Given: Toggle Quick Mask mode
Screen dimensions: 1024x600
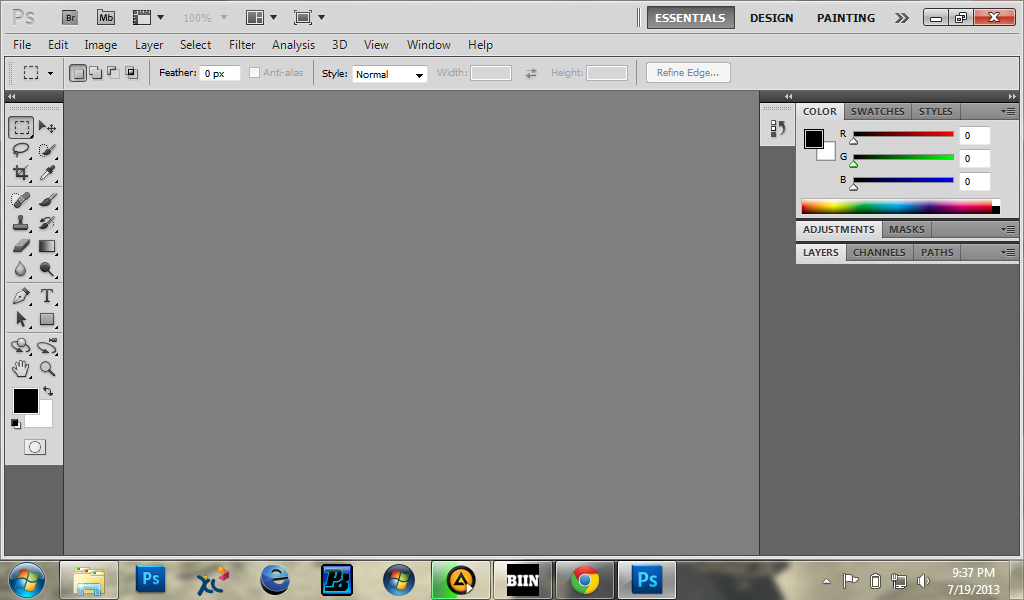Looking at the screenshot, I should pyautogui.click(x=35, y=447).
